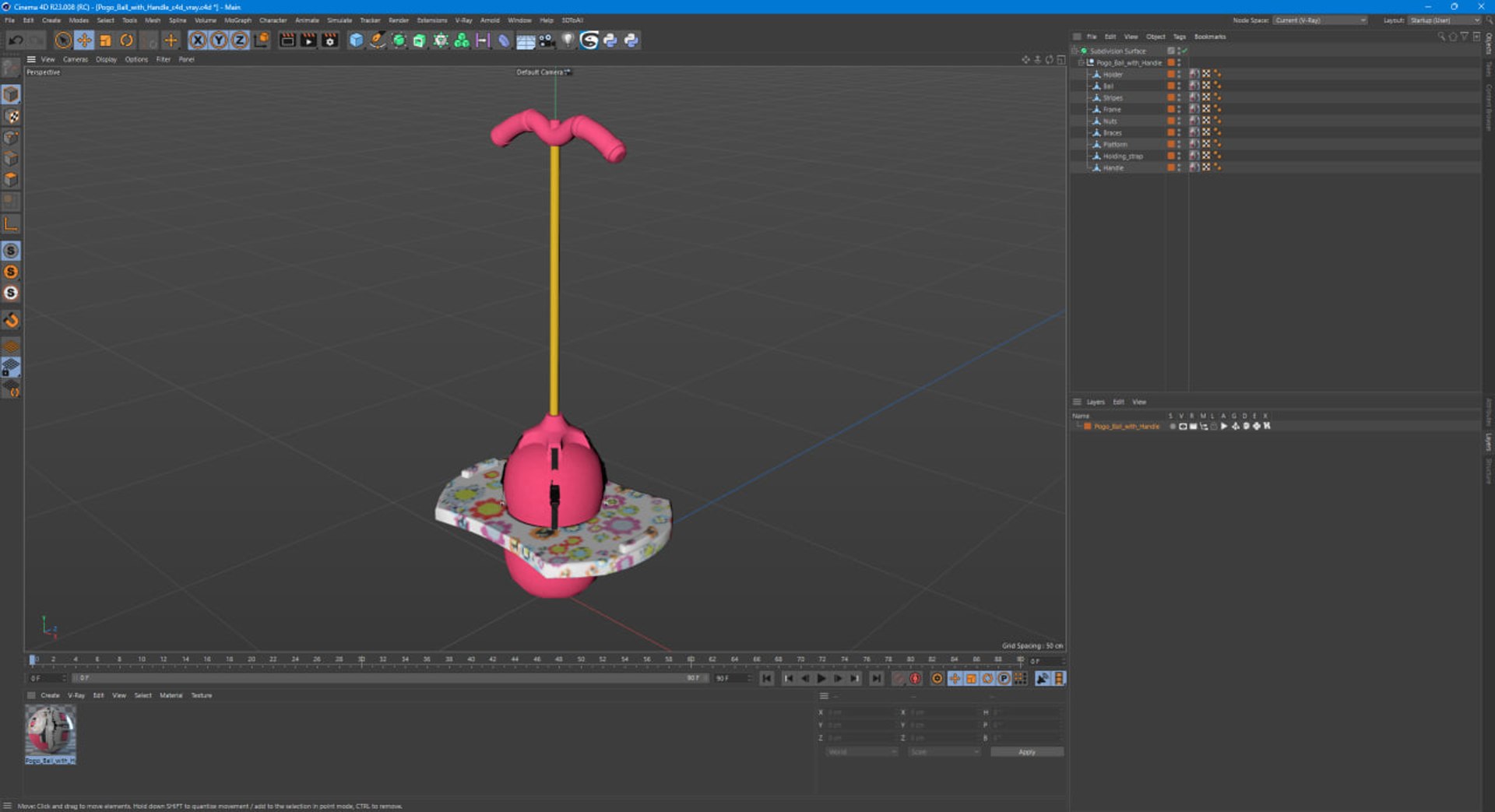The width and height of the screenshot is (1495, 812).
Task: Open the World coordinate system dropdown
Action: [861, 752]
